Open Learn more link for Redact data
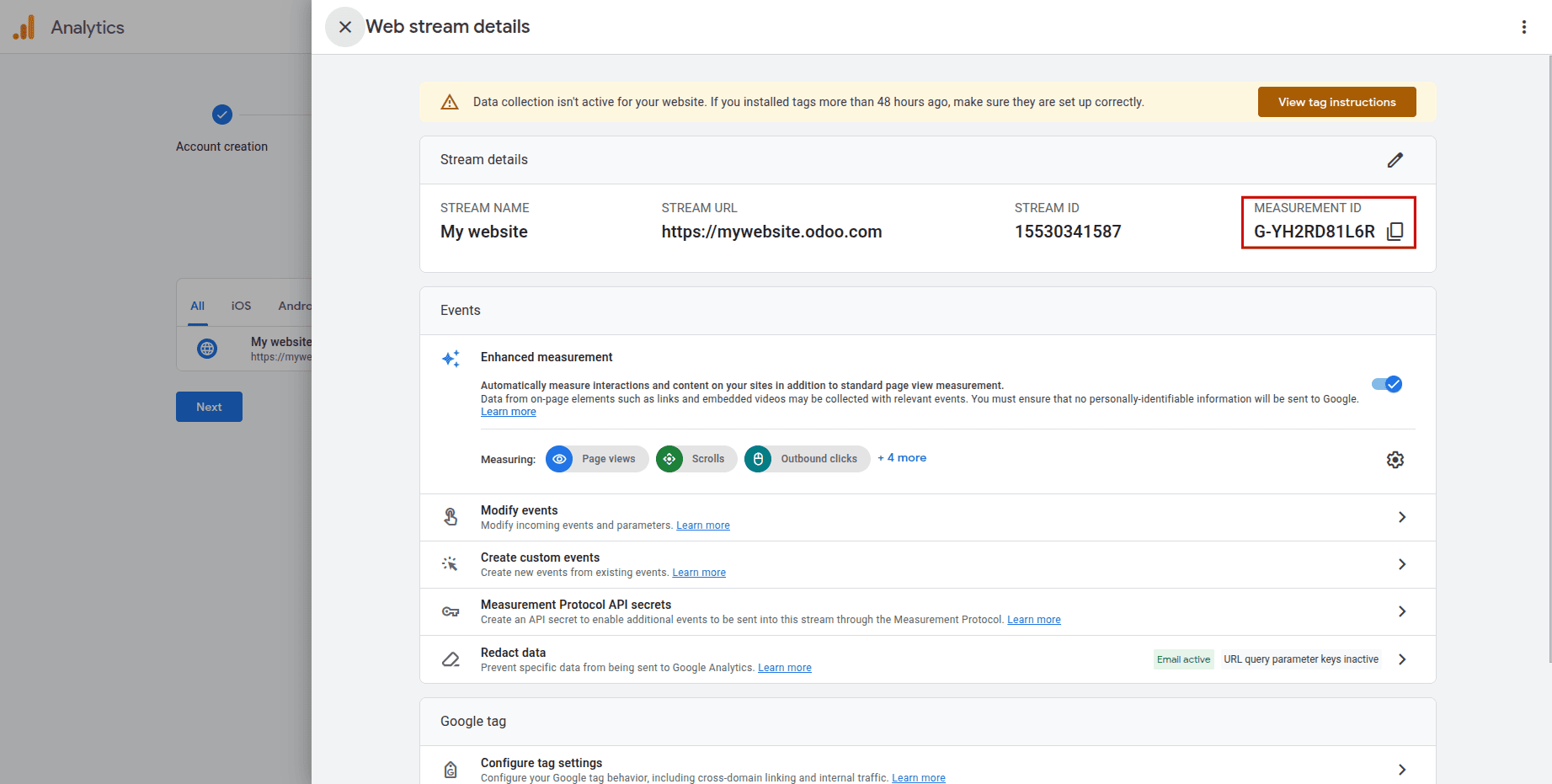Image resolution: width=1552 pixels, height=784 pixels. pyautogui.click(x=785, y=668)
